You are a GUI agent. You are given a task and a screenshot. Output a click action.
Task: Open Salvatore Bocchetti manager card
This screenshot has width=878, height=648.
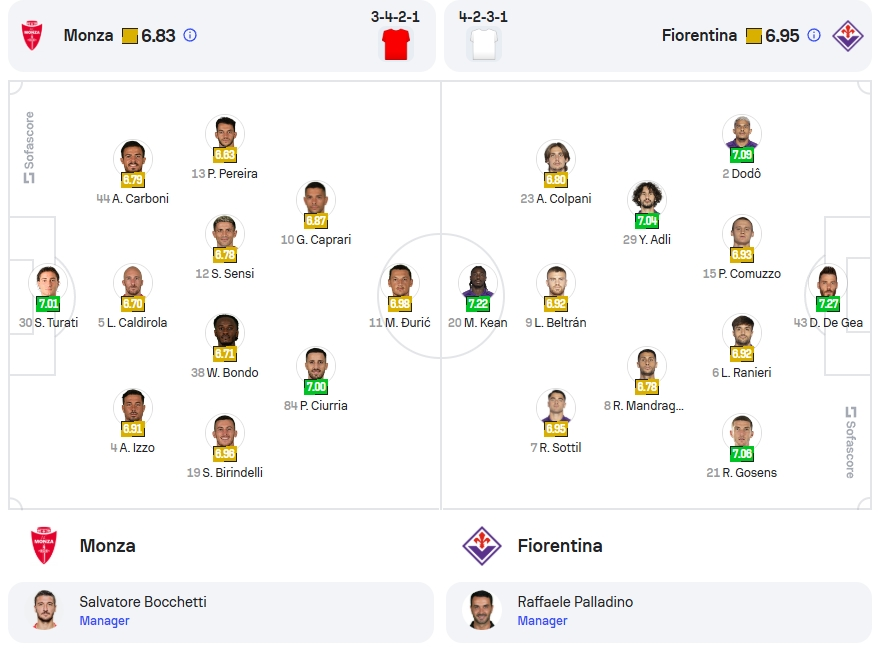coord(221,612)
